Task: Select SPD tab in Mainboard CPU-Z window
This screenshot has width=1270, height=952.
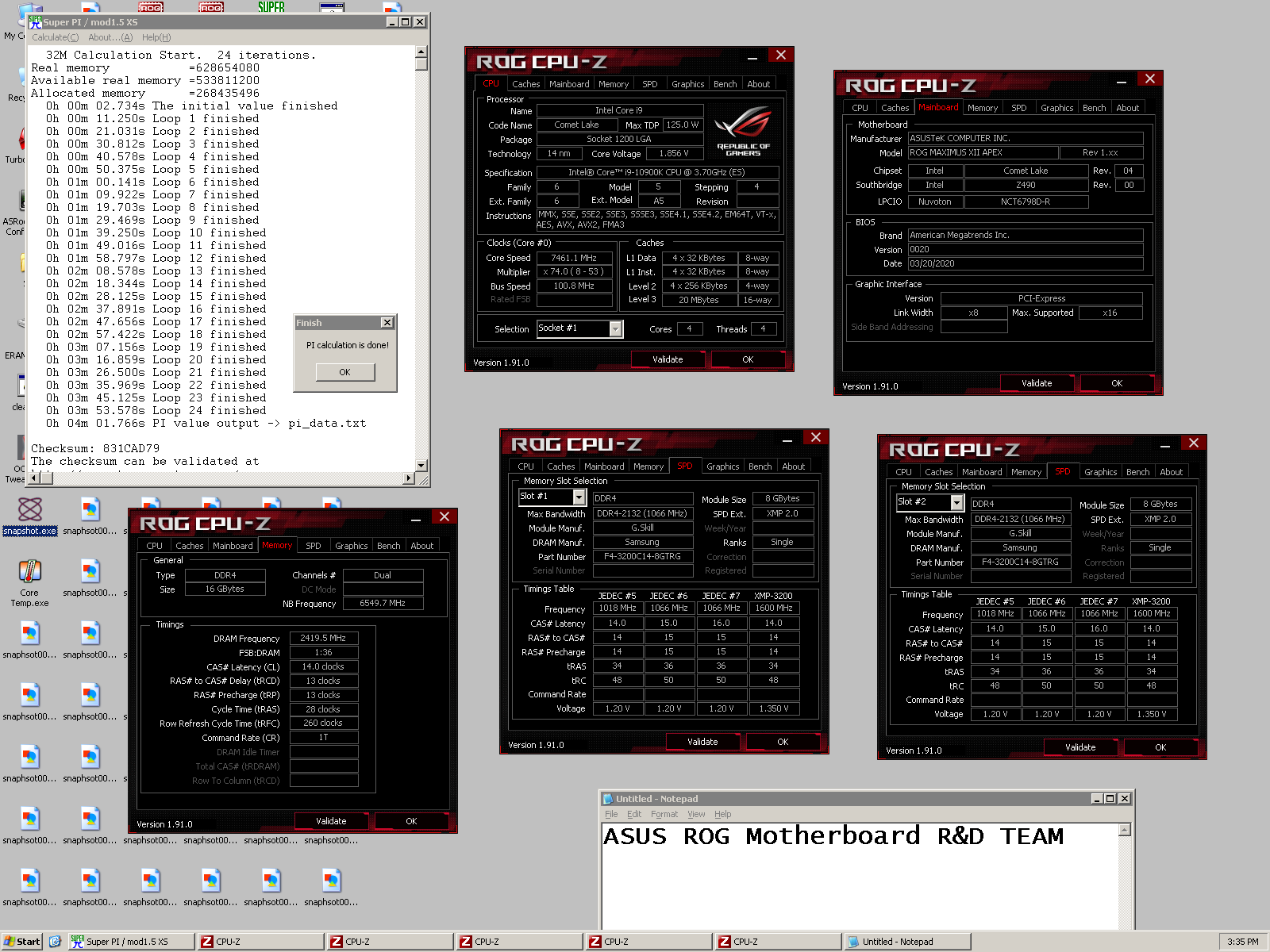Action: pos(1019,108)
